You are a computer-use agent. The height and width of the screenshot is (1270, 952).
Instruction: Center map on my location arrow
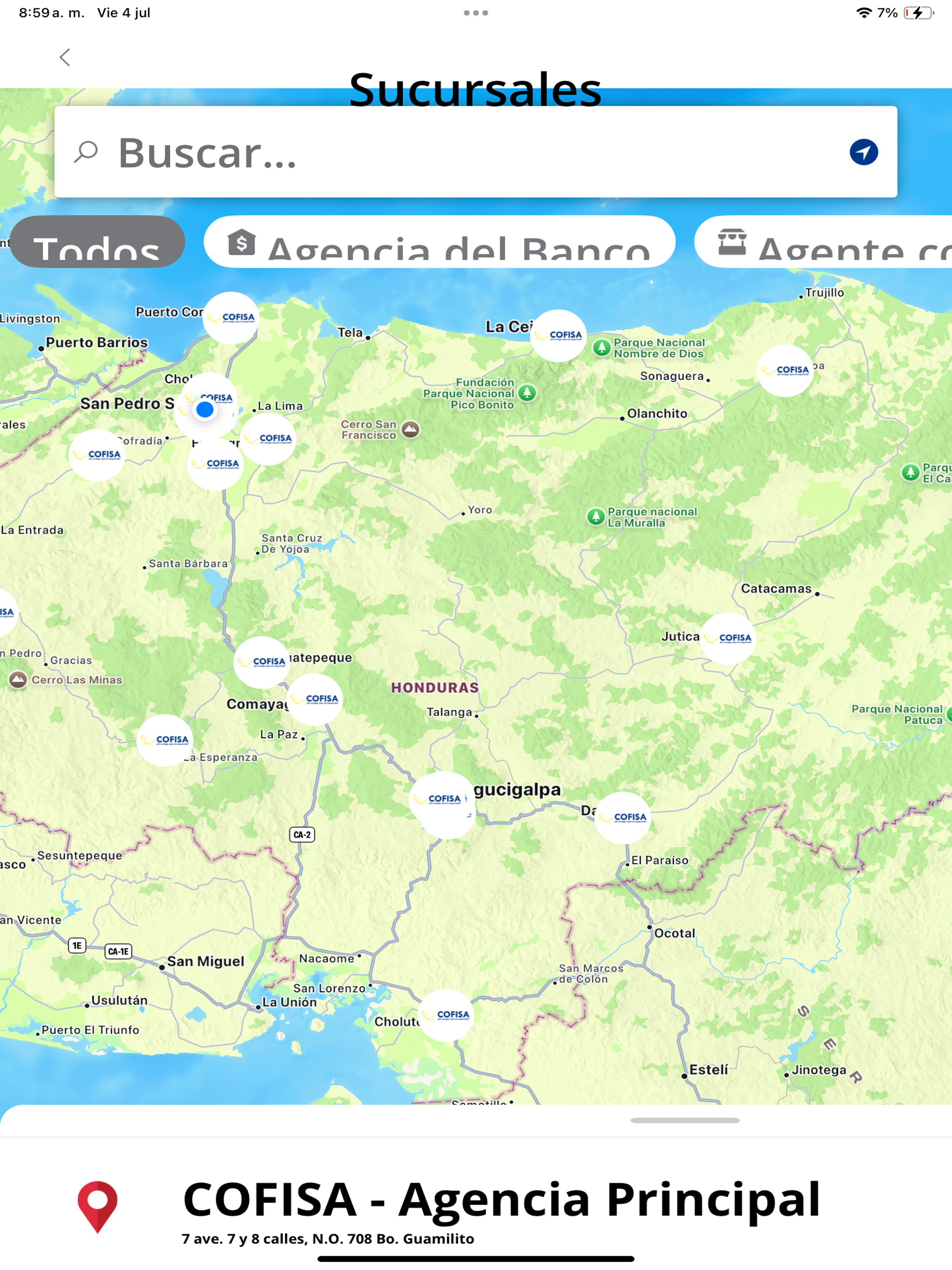863,152
